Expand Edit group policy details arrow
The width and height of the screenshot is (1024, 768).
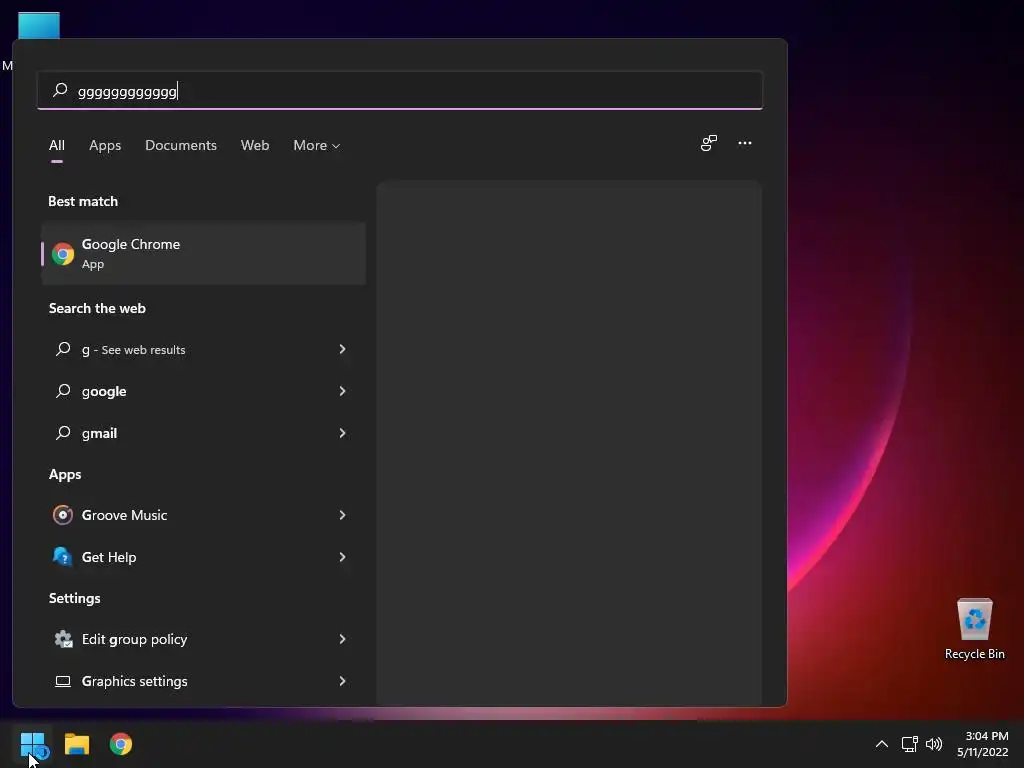click(x=342, y=639)
